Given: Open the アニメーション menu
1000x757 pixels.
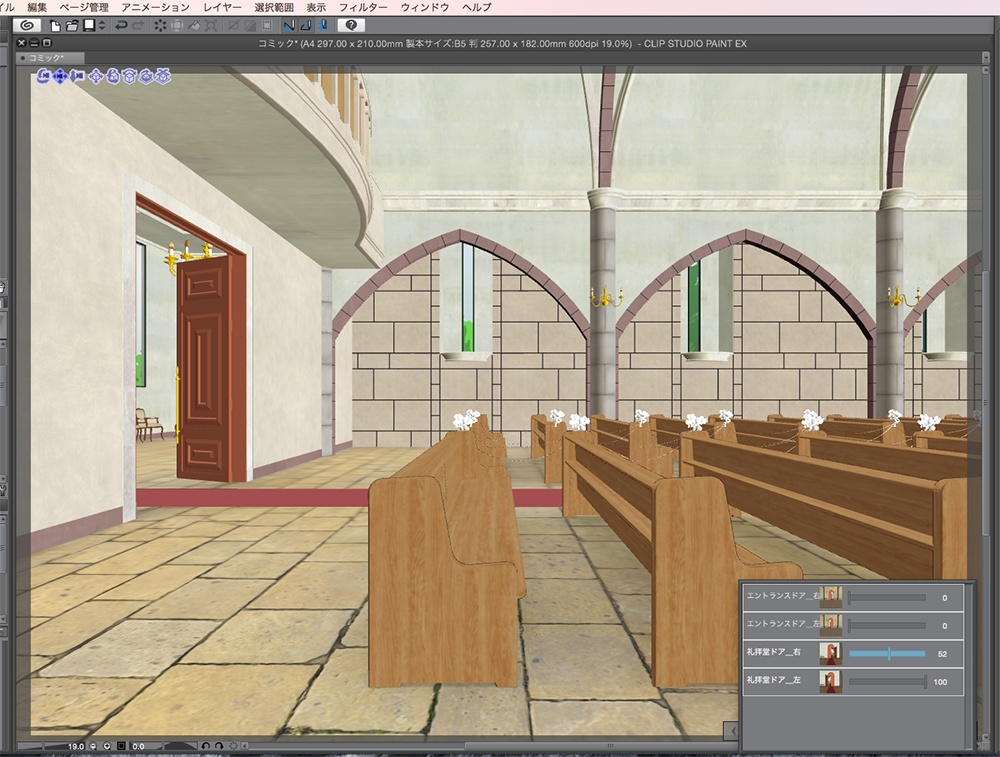Looking at the screenshot, I should point(156,7).
